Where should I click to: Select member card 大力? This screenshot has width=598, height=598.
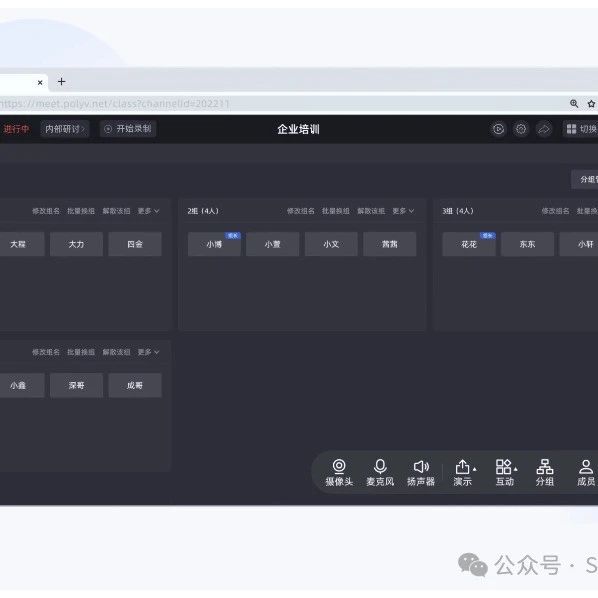point(76,244)
